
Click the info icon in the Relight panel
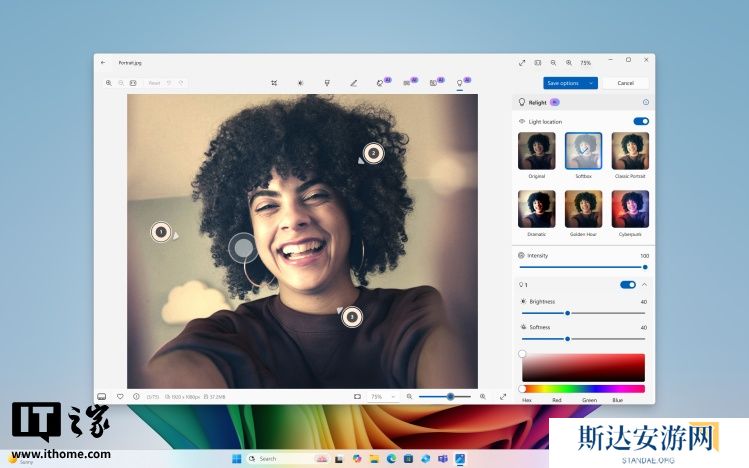click(x=645, y=102)
